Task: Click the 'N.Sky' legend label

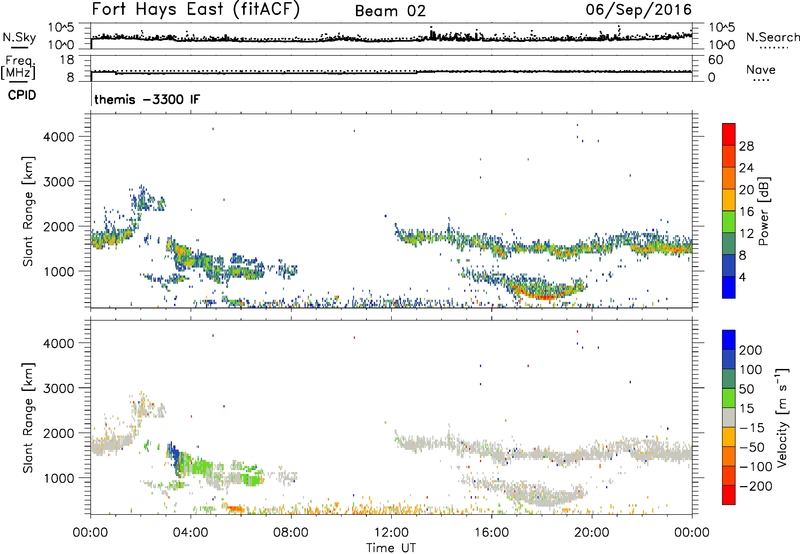Action: [x=19, y=37]
